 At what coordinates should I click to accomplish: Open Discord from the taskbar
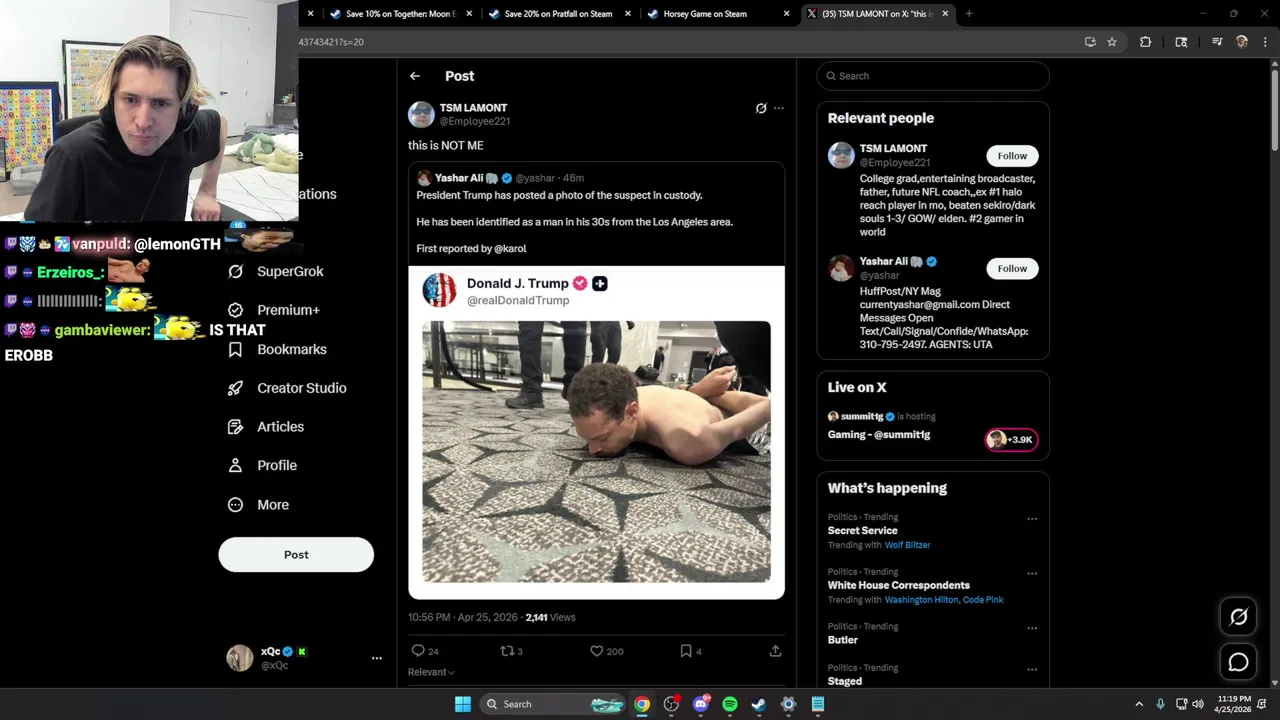tap(701, 704)
